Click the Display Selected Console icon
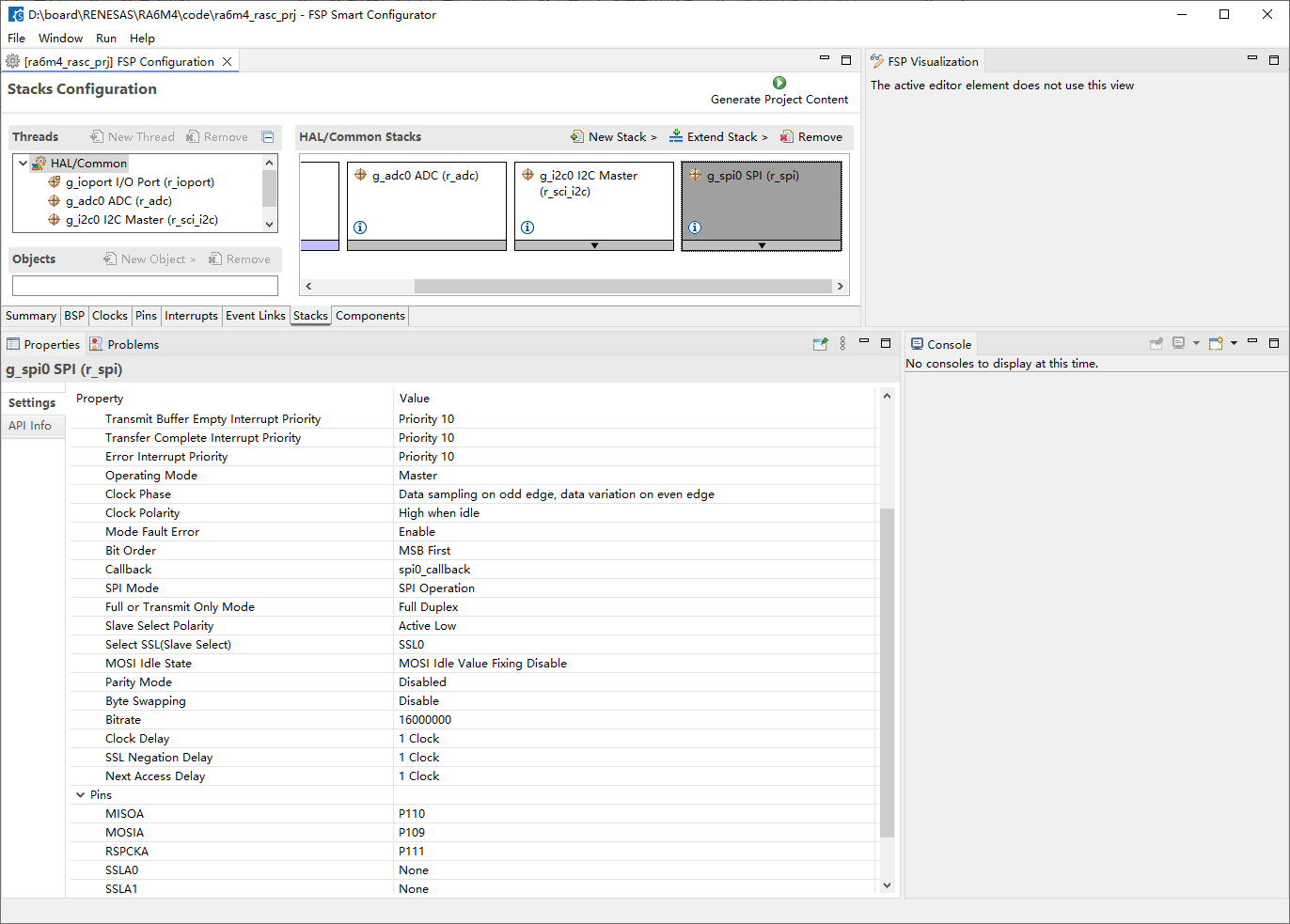 tap(1178, 344)
